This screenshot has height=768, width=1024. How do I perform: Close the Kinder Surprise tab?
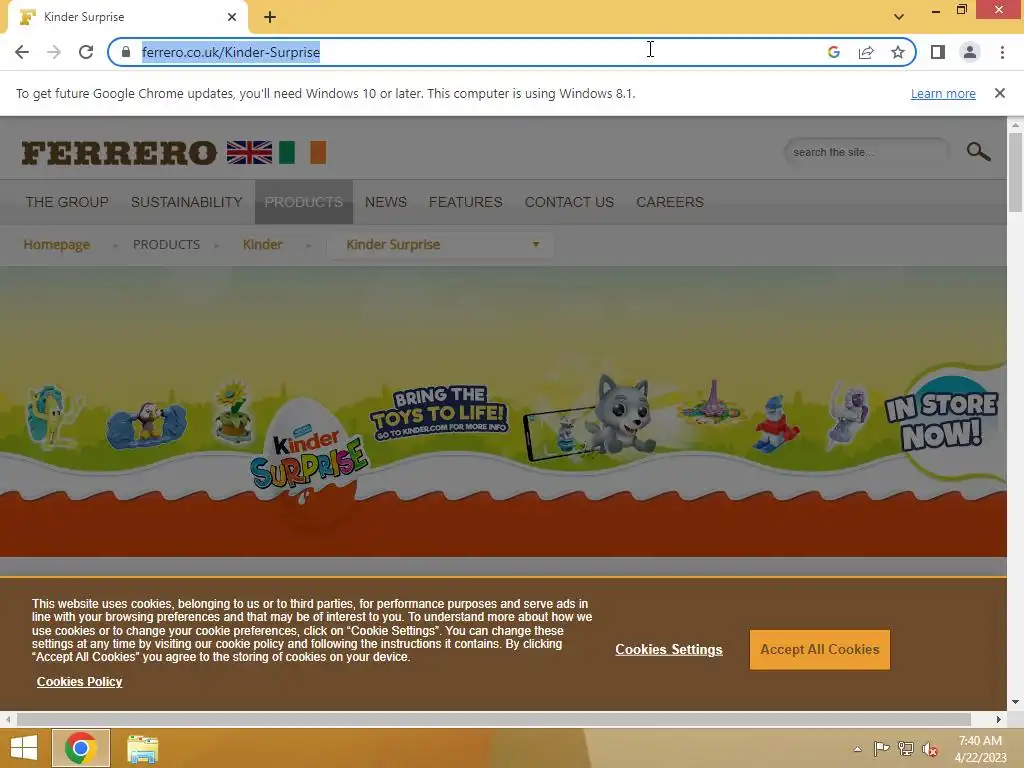tap(232, 17)
